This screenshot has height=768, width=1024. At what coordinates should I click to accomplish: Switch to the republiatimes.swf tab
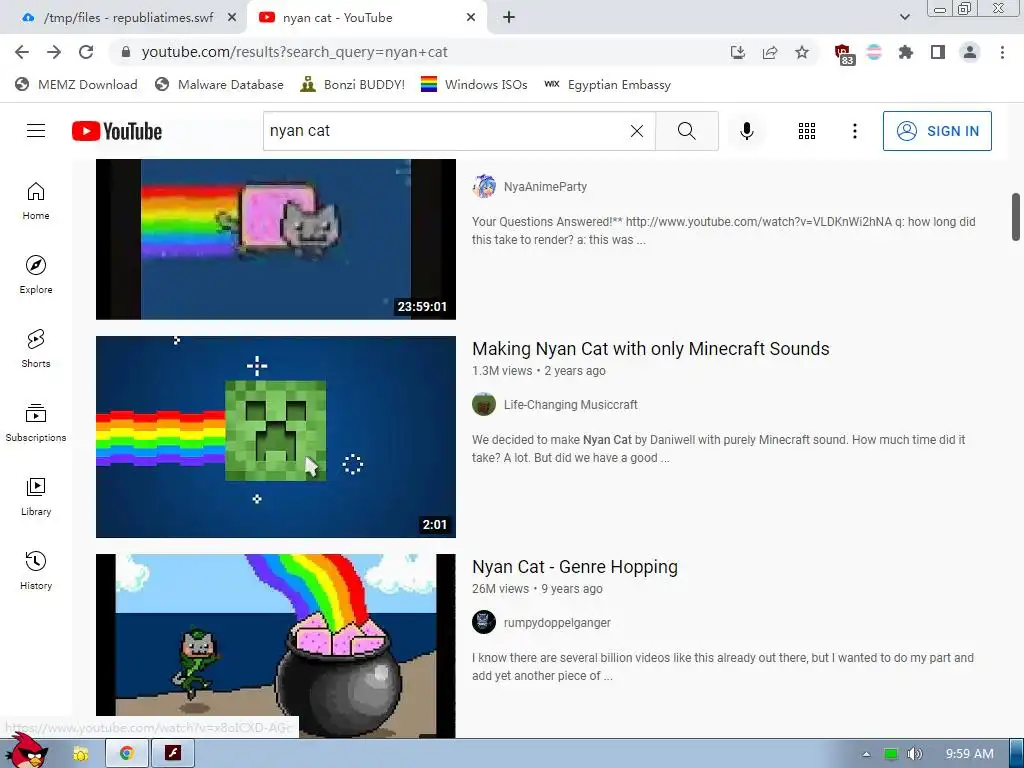(128, 18)
